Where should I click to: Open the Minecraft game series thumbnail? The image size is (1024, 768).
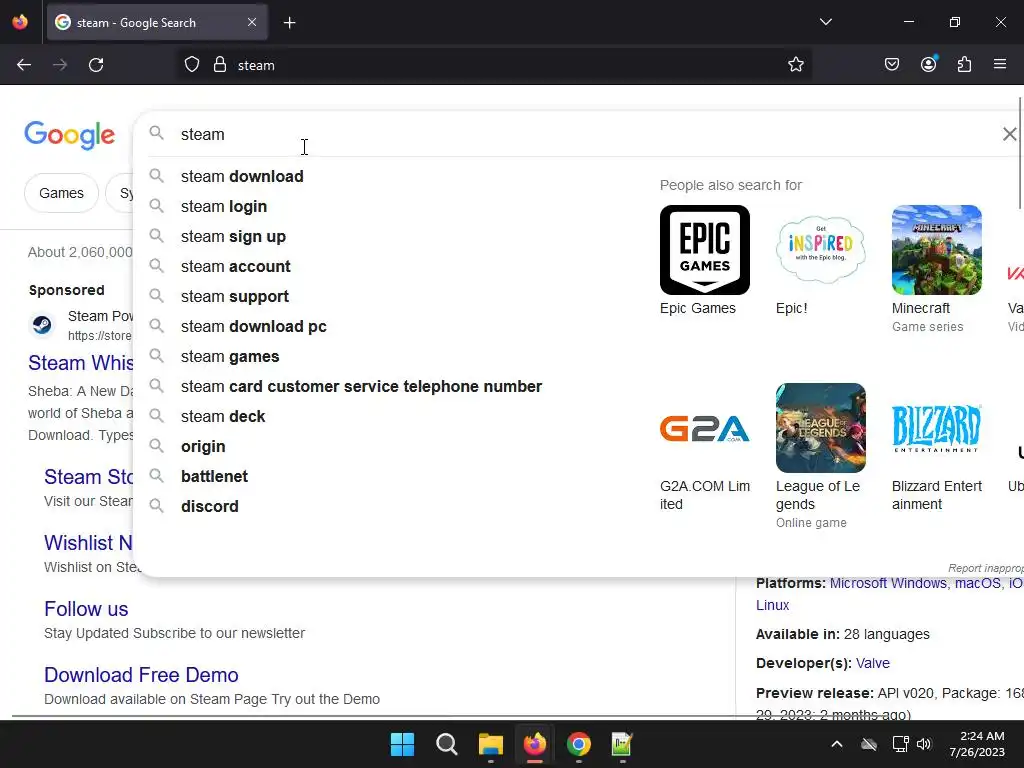pyautogui.click(x=936, y=250)
